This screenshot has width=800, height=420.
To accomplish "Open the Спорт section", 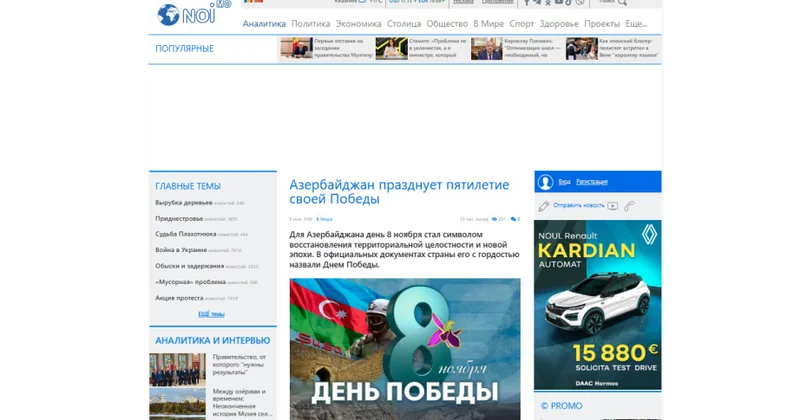I will coord(521,23).
